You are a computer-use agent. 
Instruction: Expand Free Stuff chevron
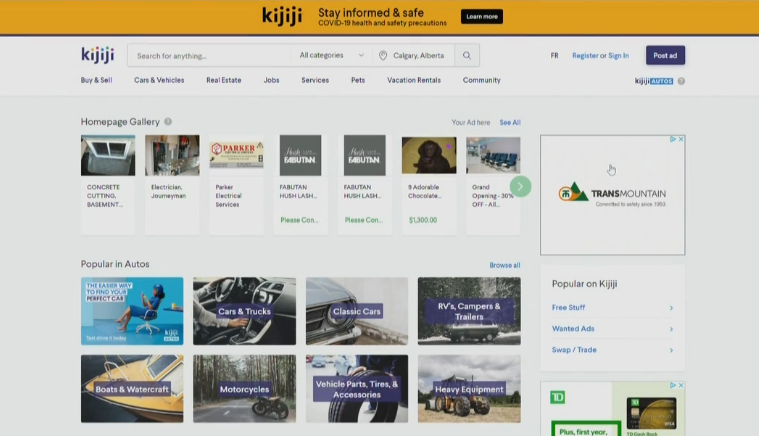pos(671,308)
